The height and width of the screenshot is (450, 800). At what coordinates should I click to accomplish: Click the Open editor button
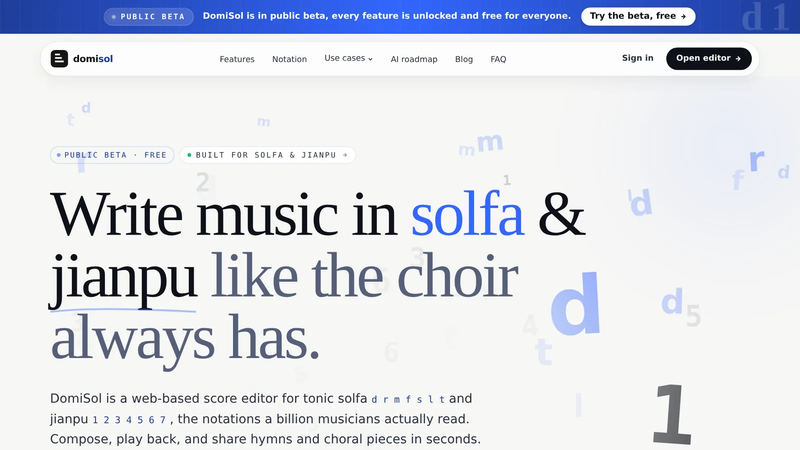[x=709, y=59]
